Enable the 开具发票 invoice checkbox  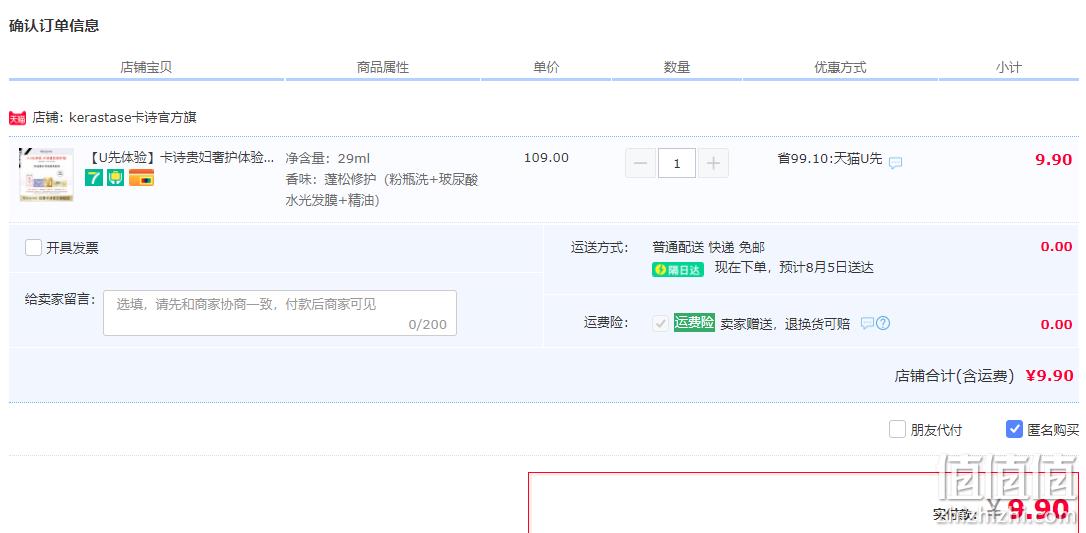pyautogui.click(x=33, y=247)
